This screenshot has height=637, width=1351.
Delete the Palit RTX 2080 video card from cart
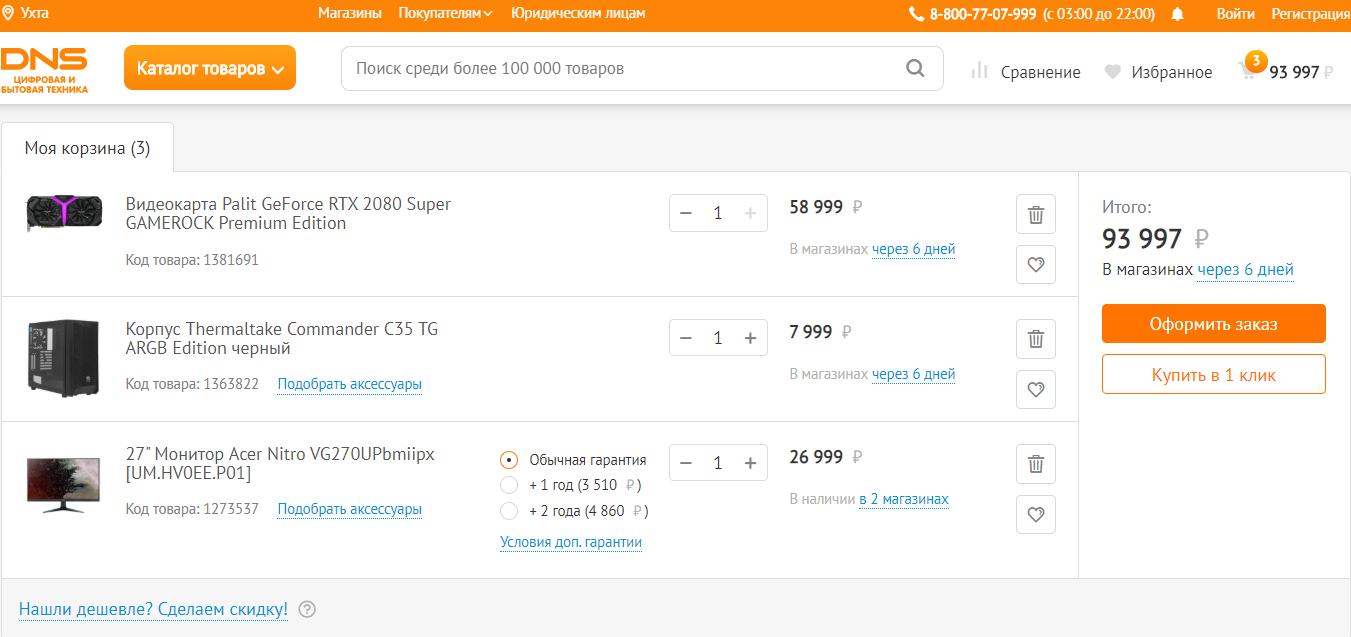[x=1036, y=214]
